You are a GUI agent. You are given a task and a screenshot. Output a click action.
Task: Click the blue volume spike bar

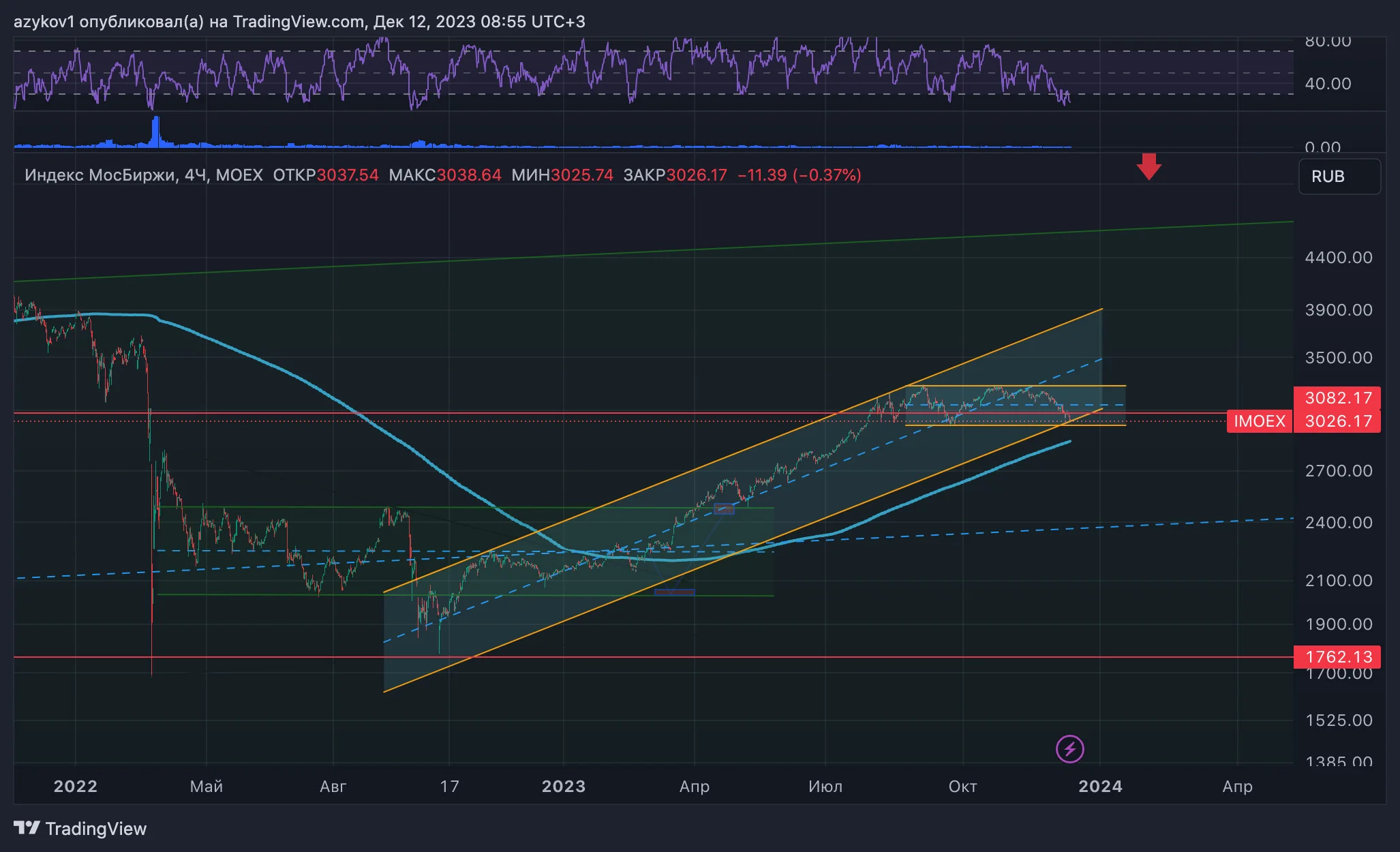pyautogui.click(x=155, y=132)
